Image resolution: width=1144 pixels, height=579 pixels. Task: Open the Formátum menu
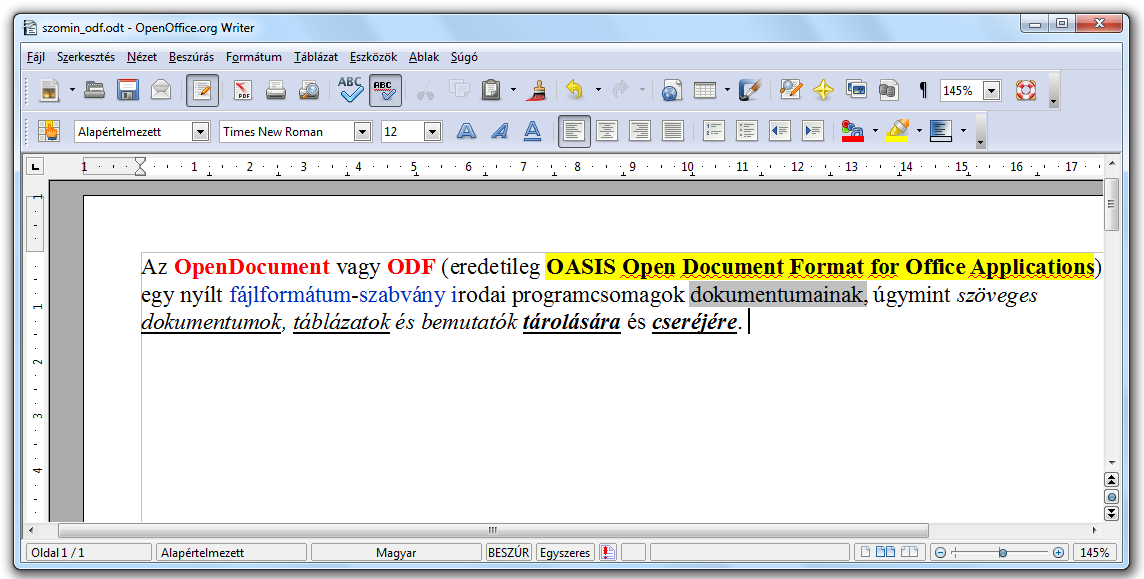[254, 57]
